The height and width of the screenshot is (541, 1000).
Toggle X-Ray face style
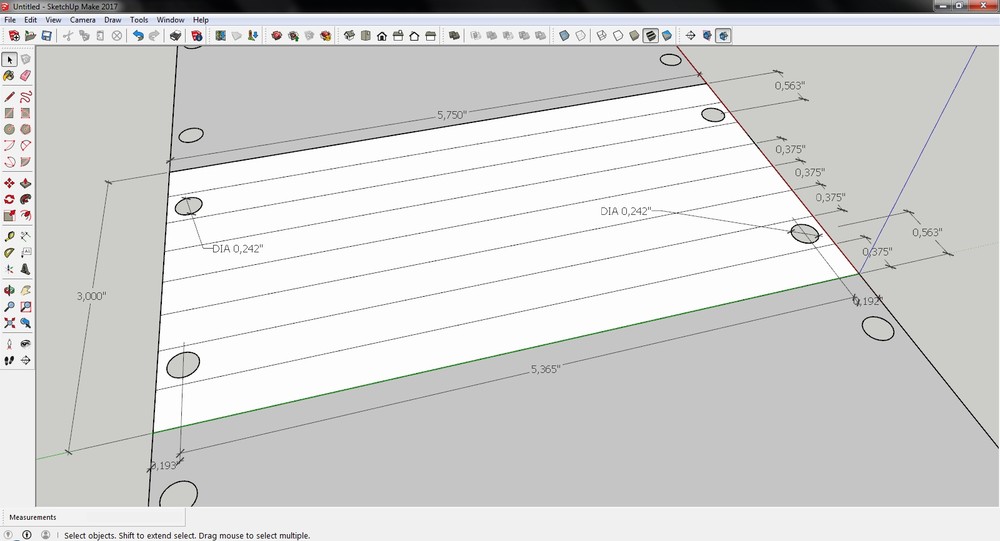(564, 36)
